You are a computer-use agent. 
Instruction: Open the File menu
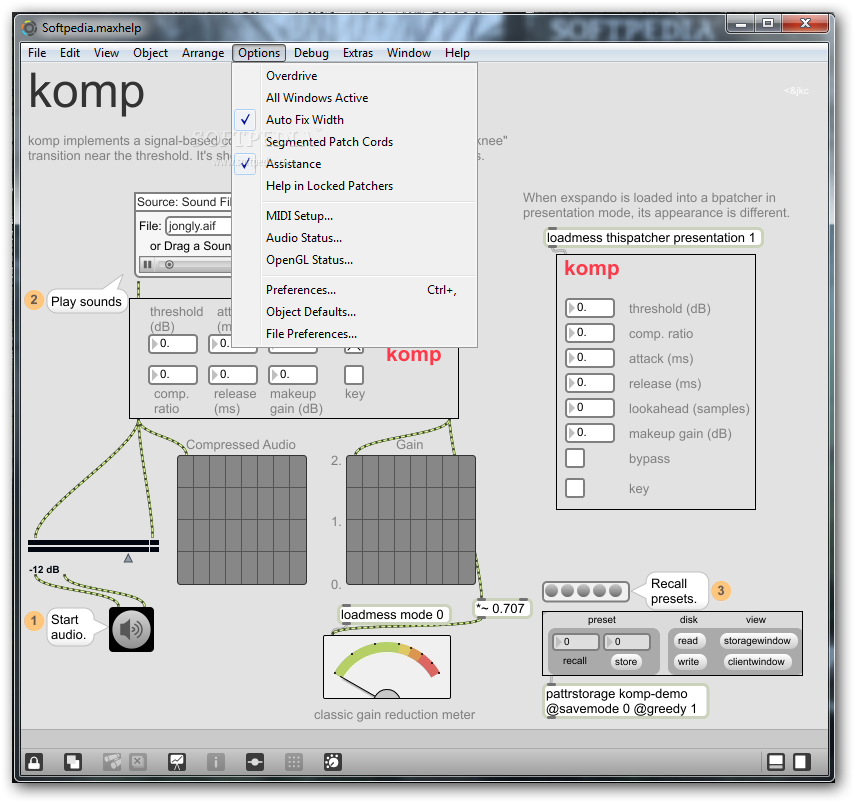pyautogui.click(x=37, y=53)
